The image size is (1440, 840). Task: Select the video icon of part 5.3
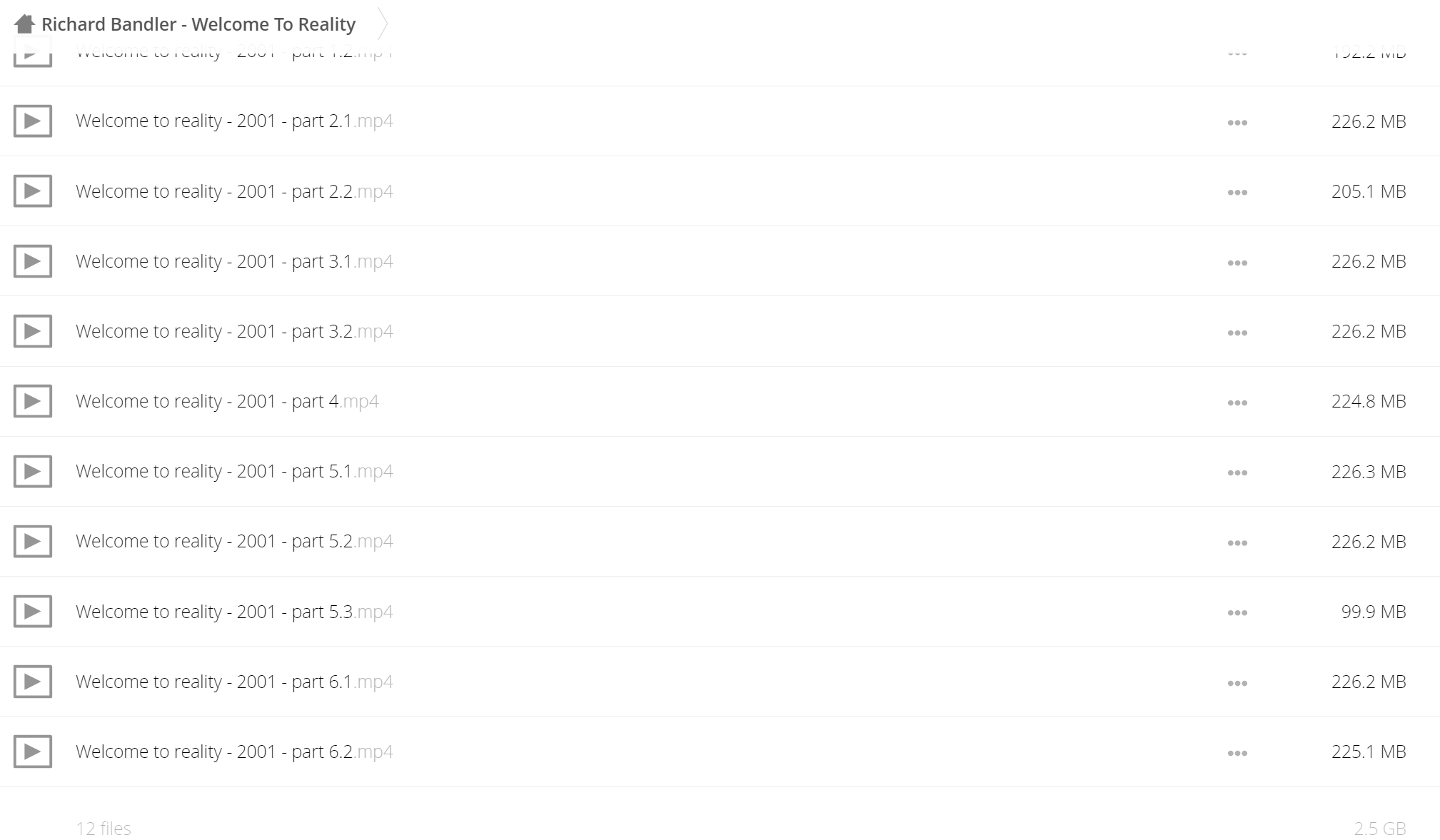pyautogui.click(x=33, y=612)
